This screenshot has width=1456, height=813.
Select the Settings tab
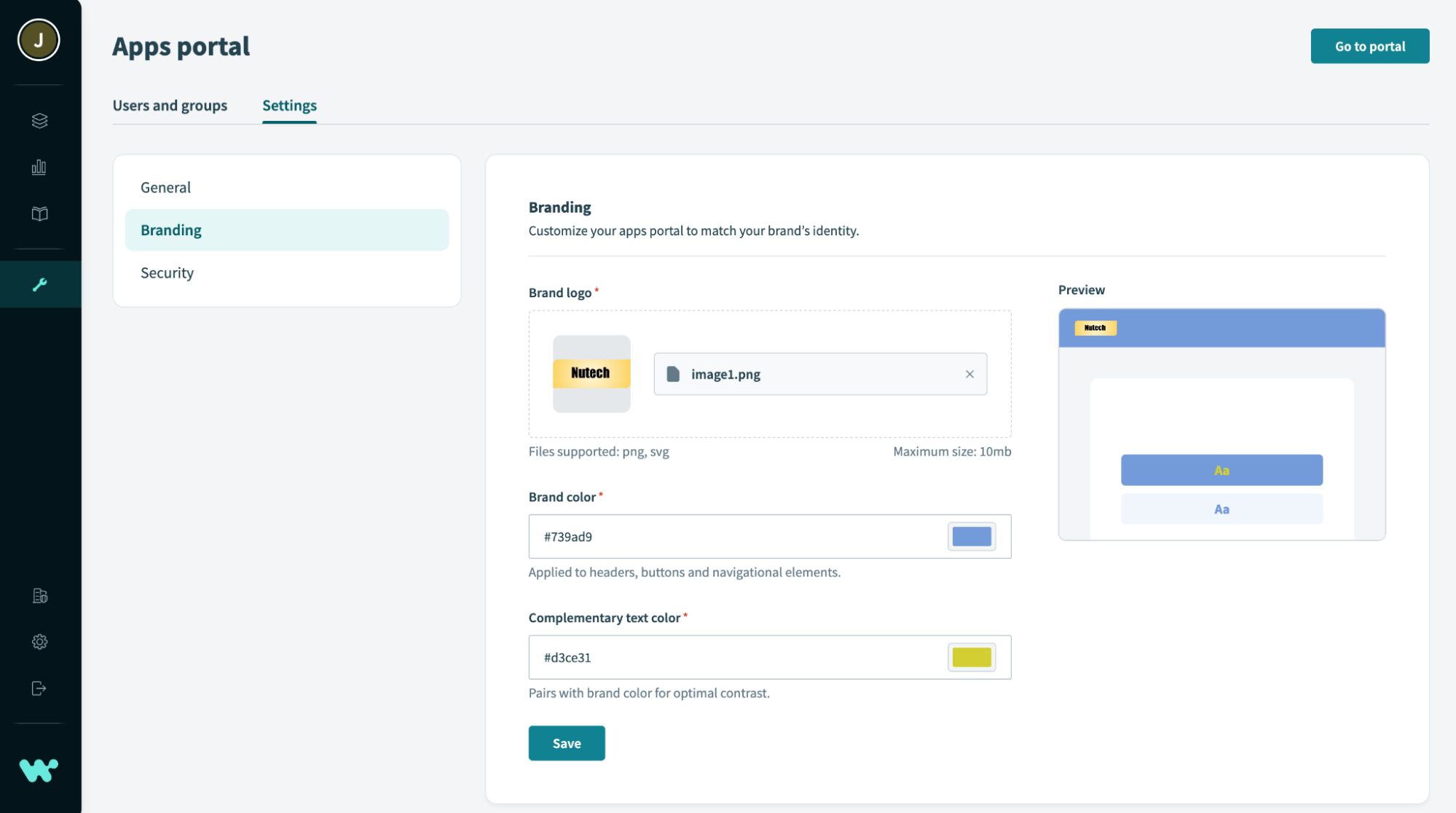(x=289, y=106)
